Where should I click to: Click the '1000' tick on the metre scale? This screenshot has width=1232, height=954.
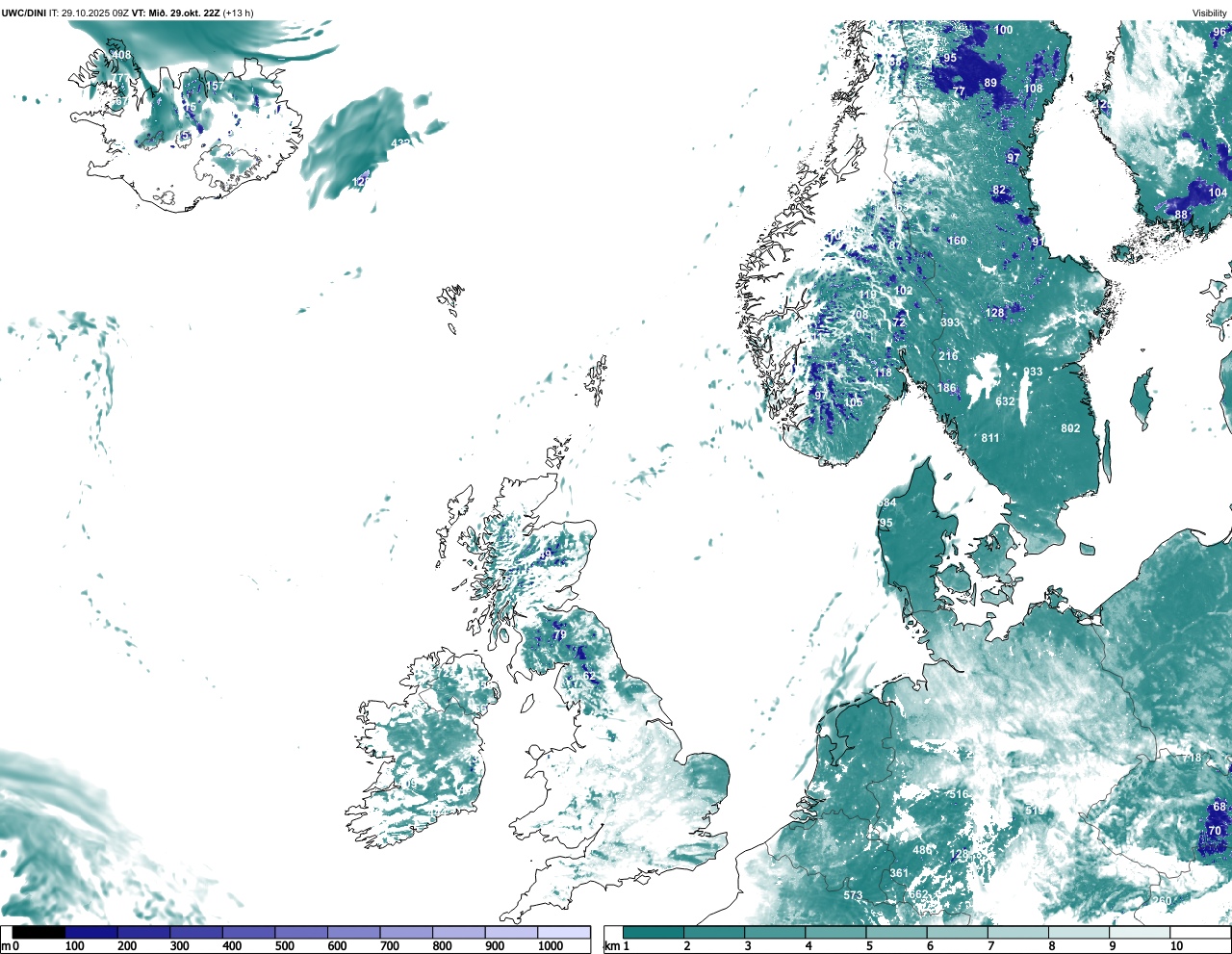(551, 946)
